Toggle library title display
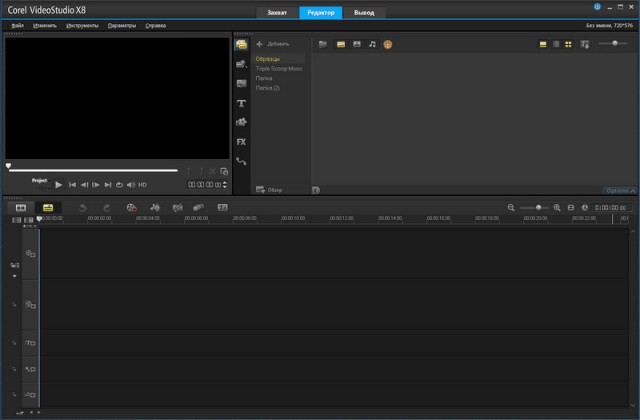 click(x=543, y=44)
